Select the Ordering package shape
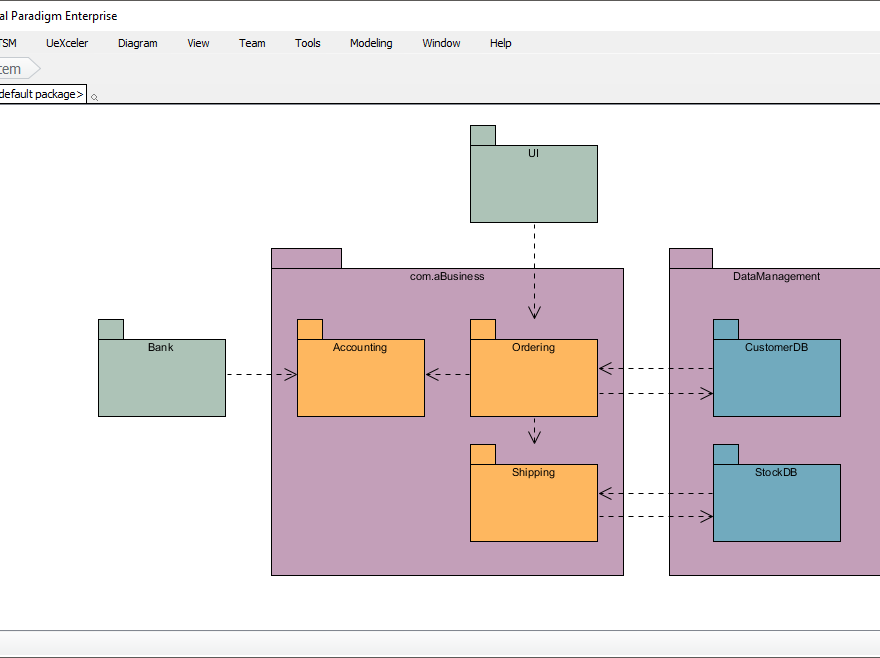This screenshot has height=658, width=880. click(x=533, y=377)
